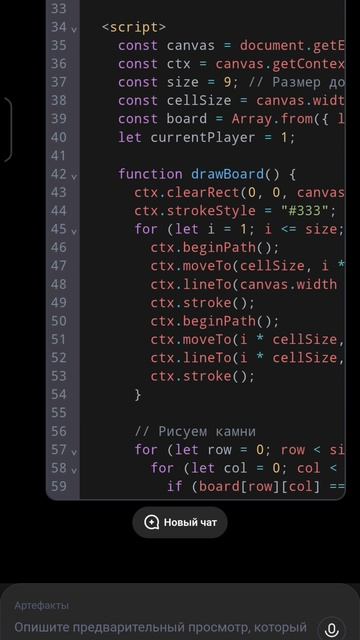Click the drawBoard function name
This screenshot has width=360, height=640.
point(227,174)
